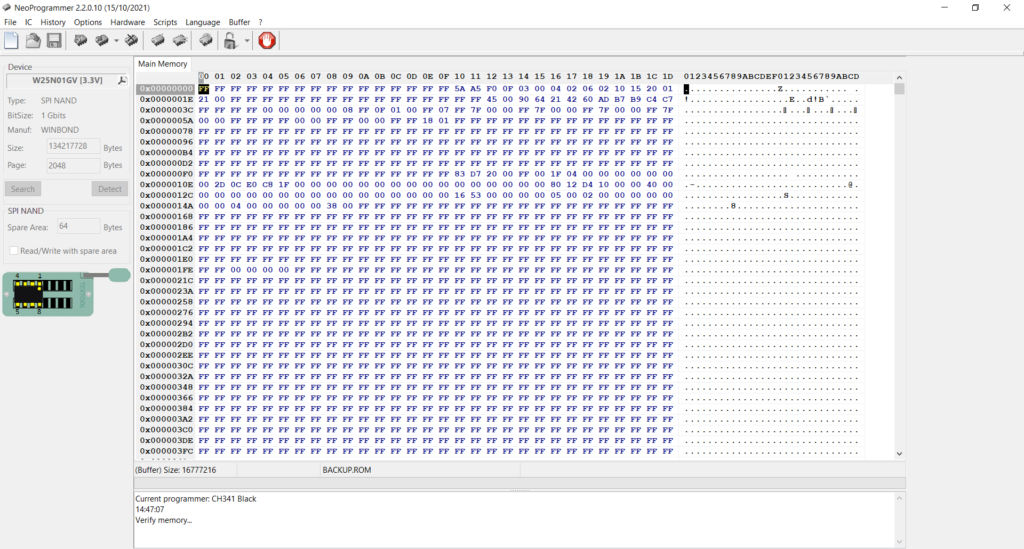Open the Hardware menu
Image resolution: width=1024 pixels, height=549 pixels.
click(127, 21)
